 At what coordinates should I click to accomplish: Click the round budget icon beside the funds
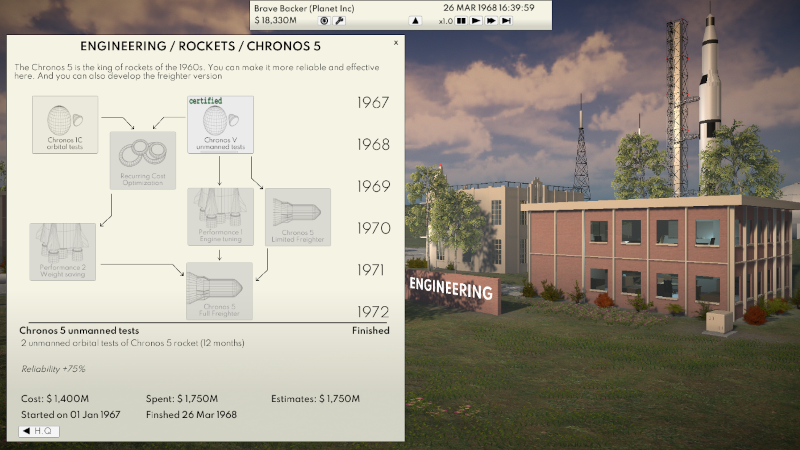(323, 20)
